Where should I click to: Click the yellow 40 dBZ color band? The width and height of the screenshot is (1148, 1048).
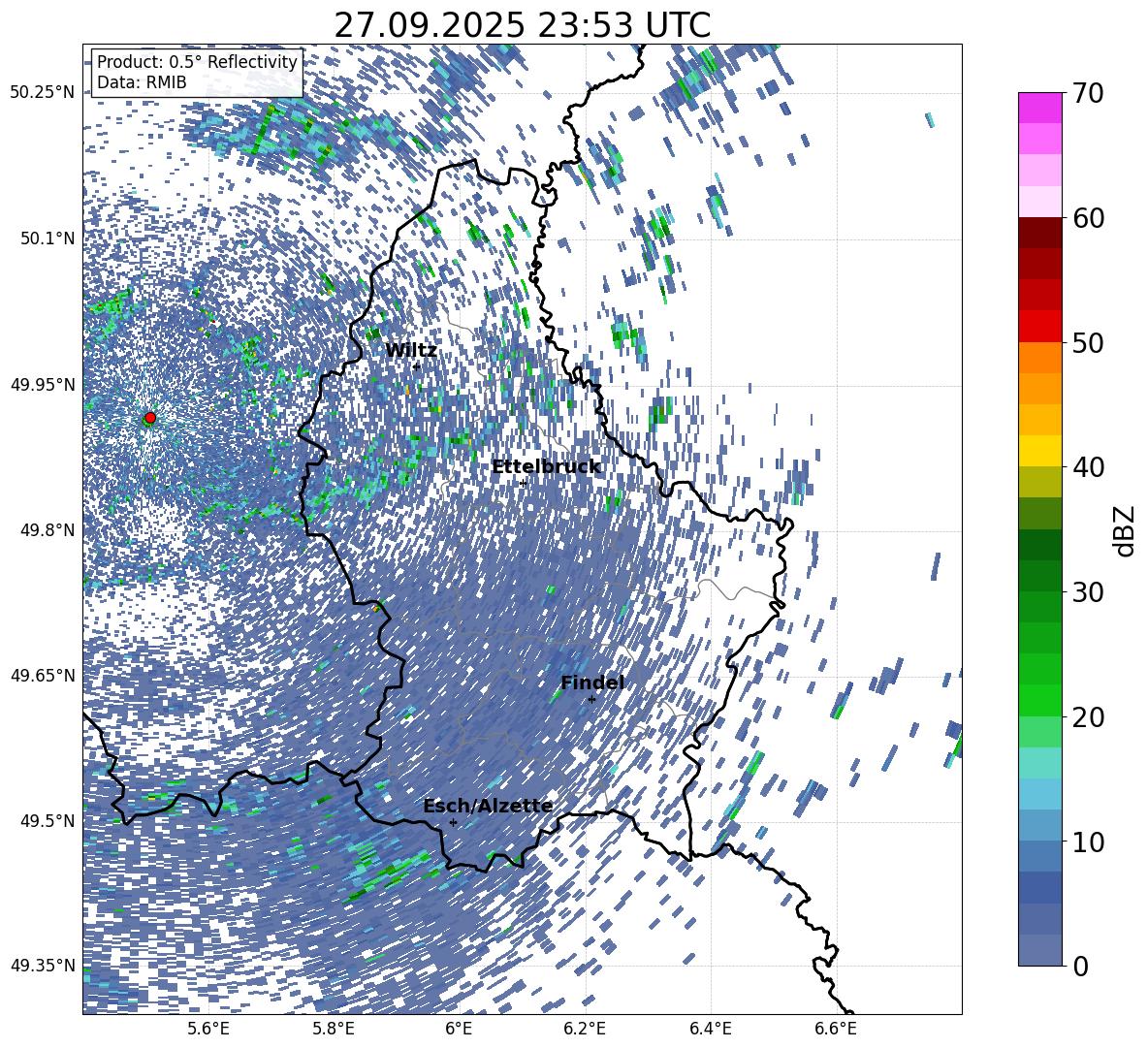1039,451
